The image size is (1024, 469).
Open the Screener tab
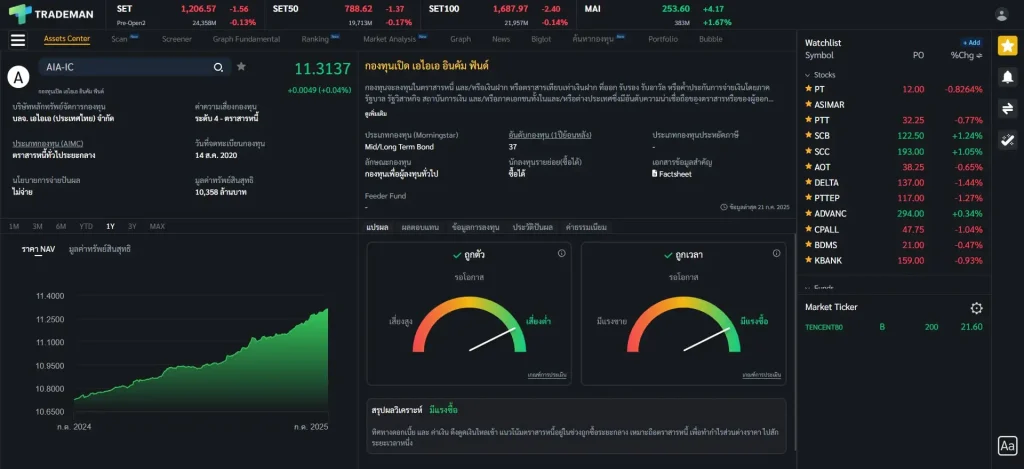177,39
